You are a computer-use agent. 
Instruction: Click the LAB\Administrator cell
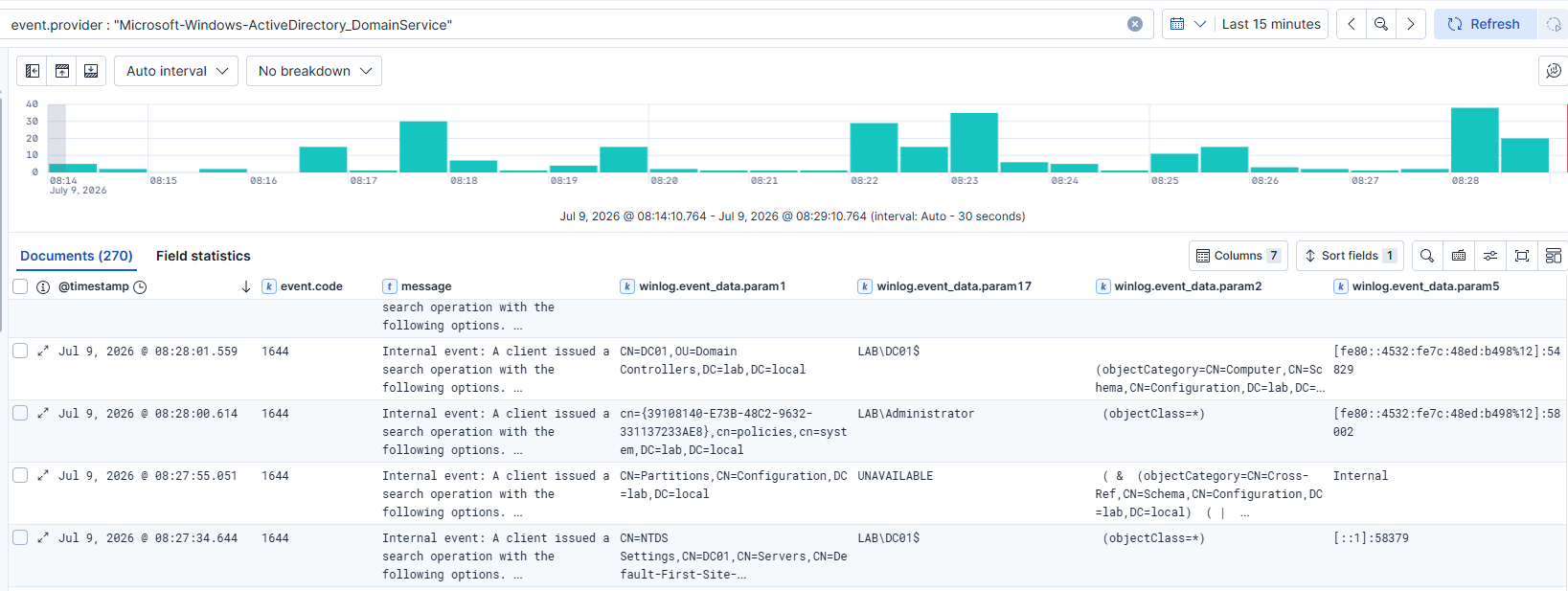click(x=916, y=414)
